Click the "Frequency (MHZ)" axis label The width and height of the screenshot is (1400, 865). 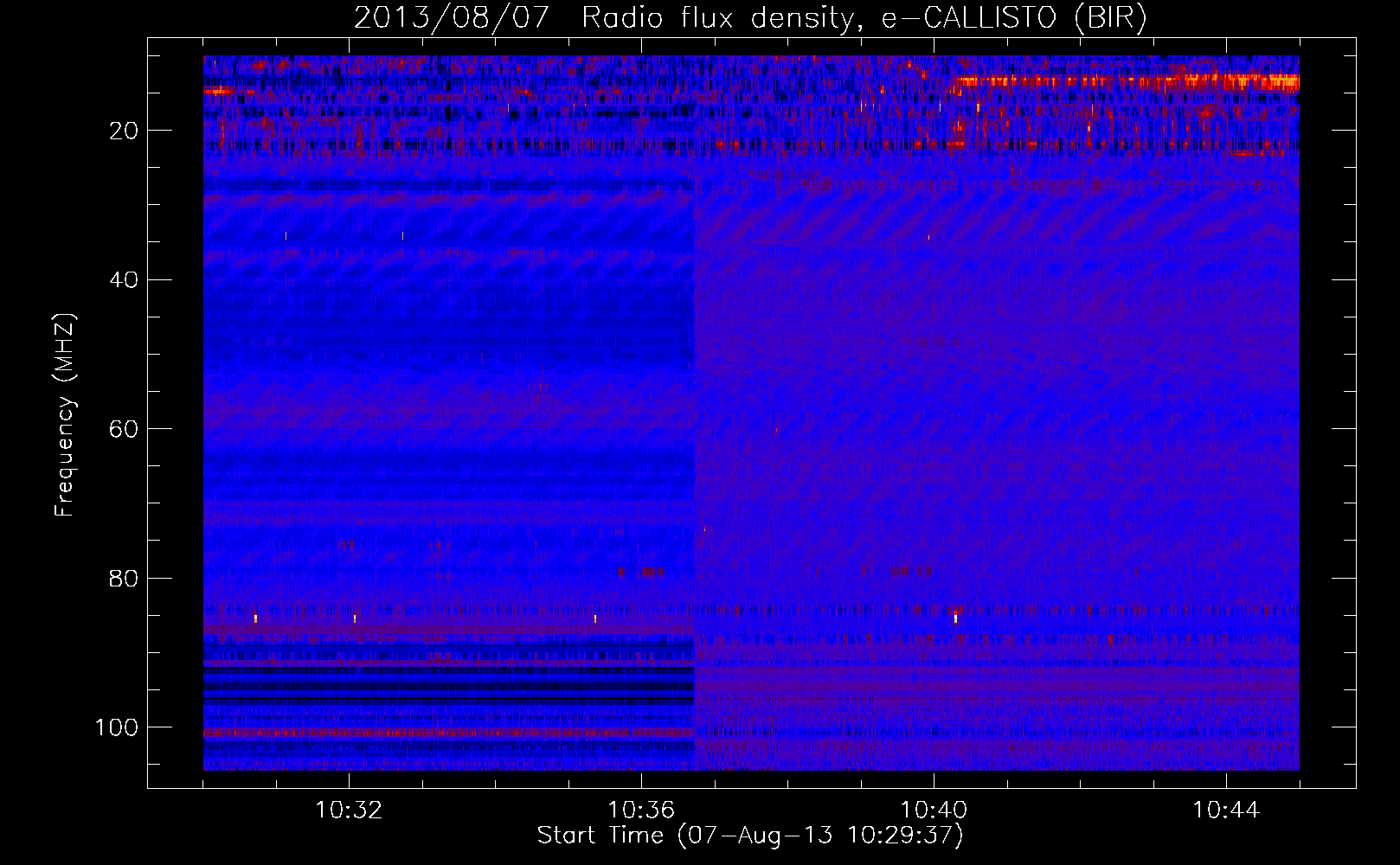(64, 414)
